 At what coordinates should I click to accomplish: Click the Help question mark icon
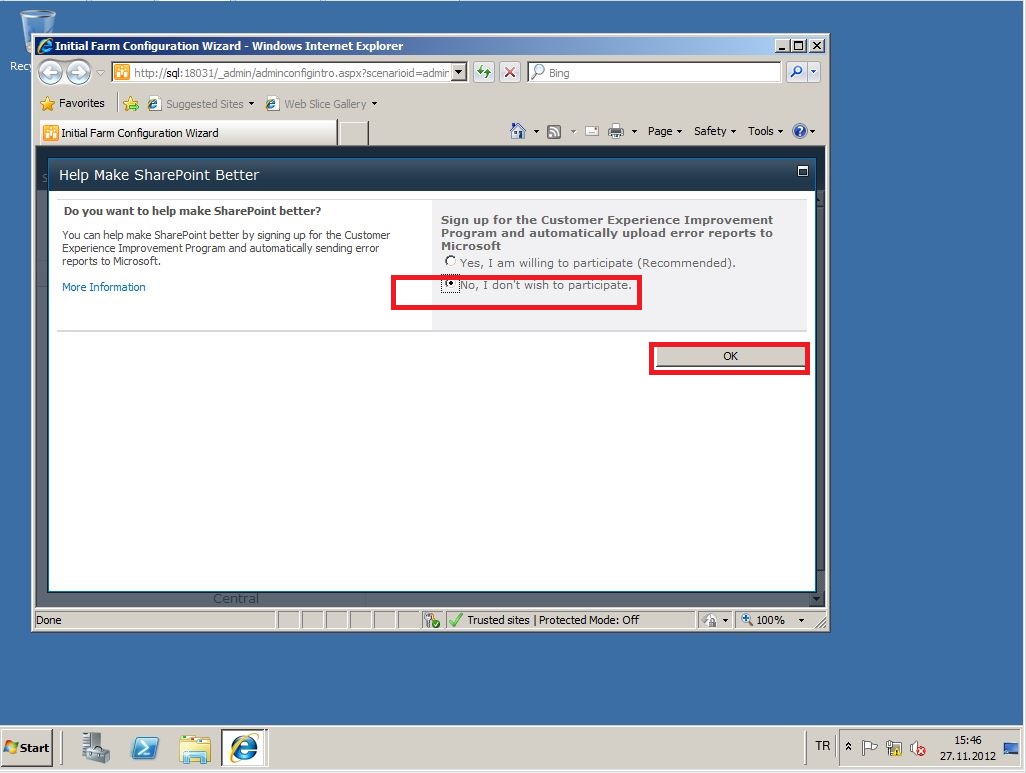[799, 131]
